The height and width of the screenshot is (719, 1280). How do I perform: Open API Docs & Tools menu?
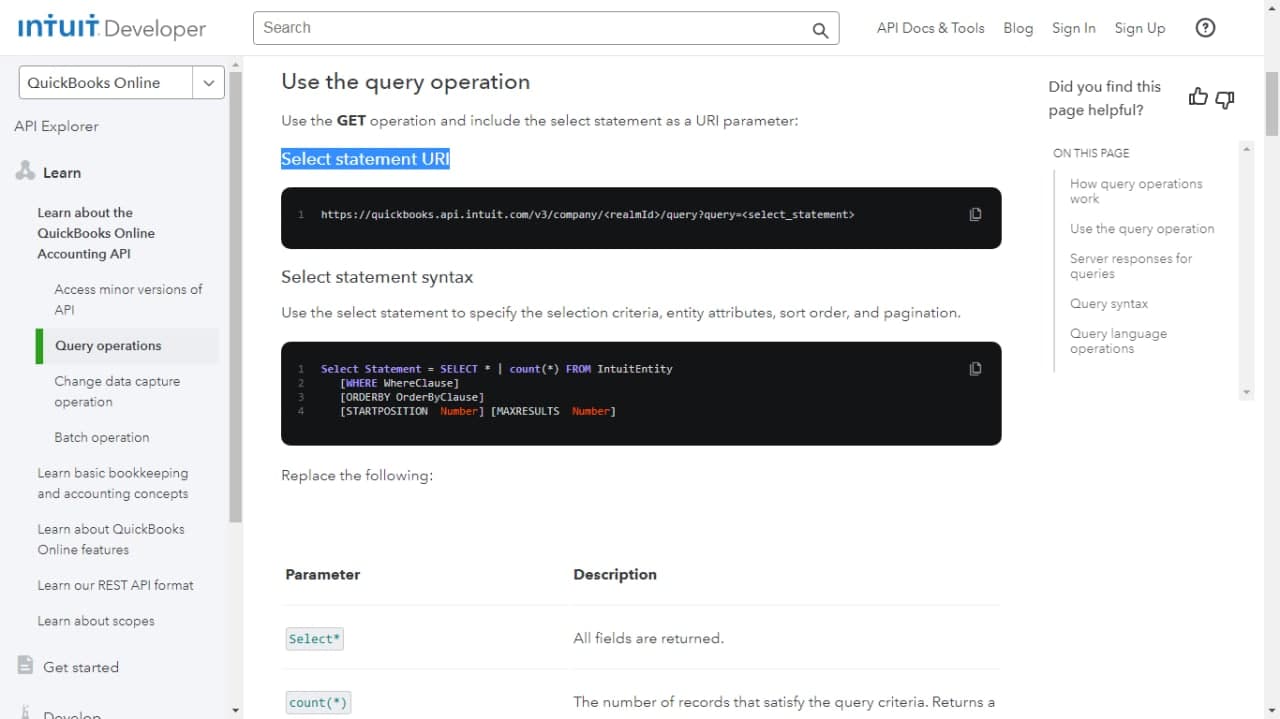click(931, 28)
